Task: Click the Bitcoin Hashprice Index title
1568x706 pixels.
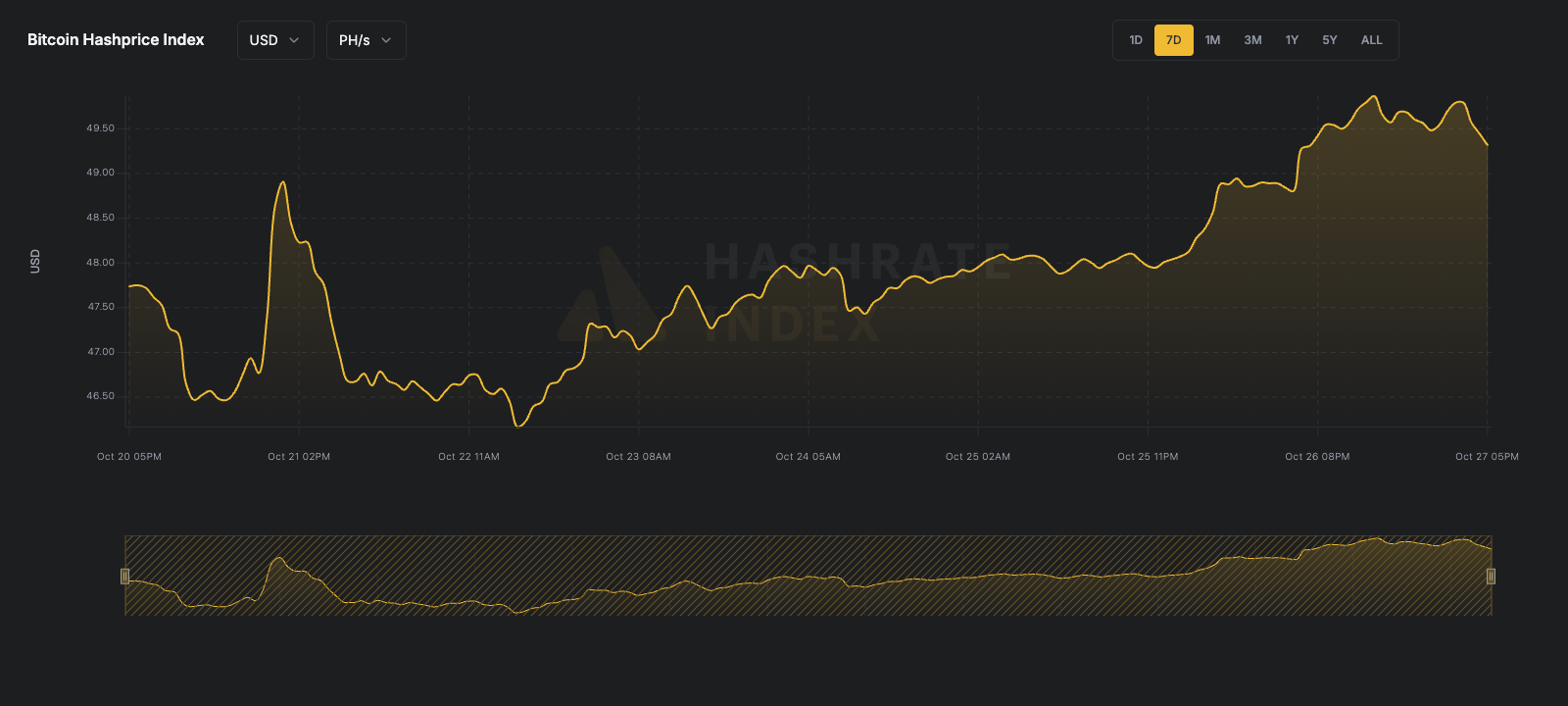Action: point(116,40)
